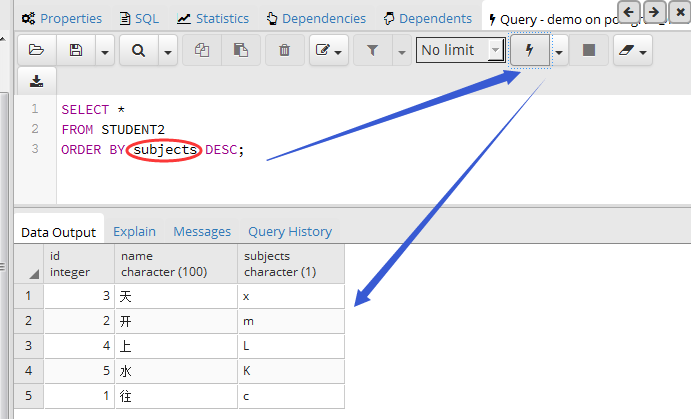The width and height of the screenshot is (691, 419).
Task: Select row number 5 header
Action: (x=29, y=396)
